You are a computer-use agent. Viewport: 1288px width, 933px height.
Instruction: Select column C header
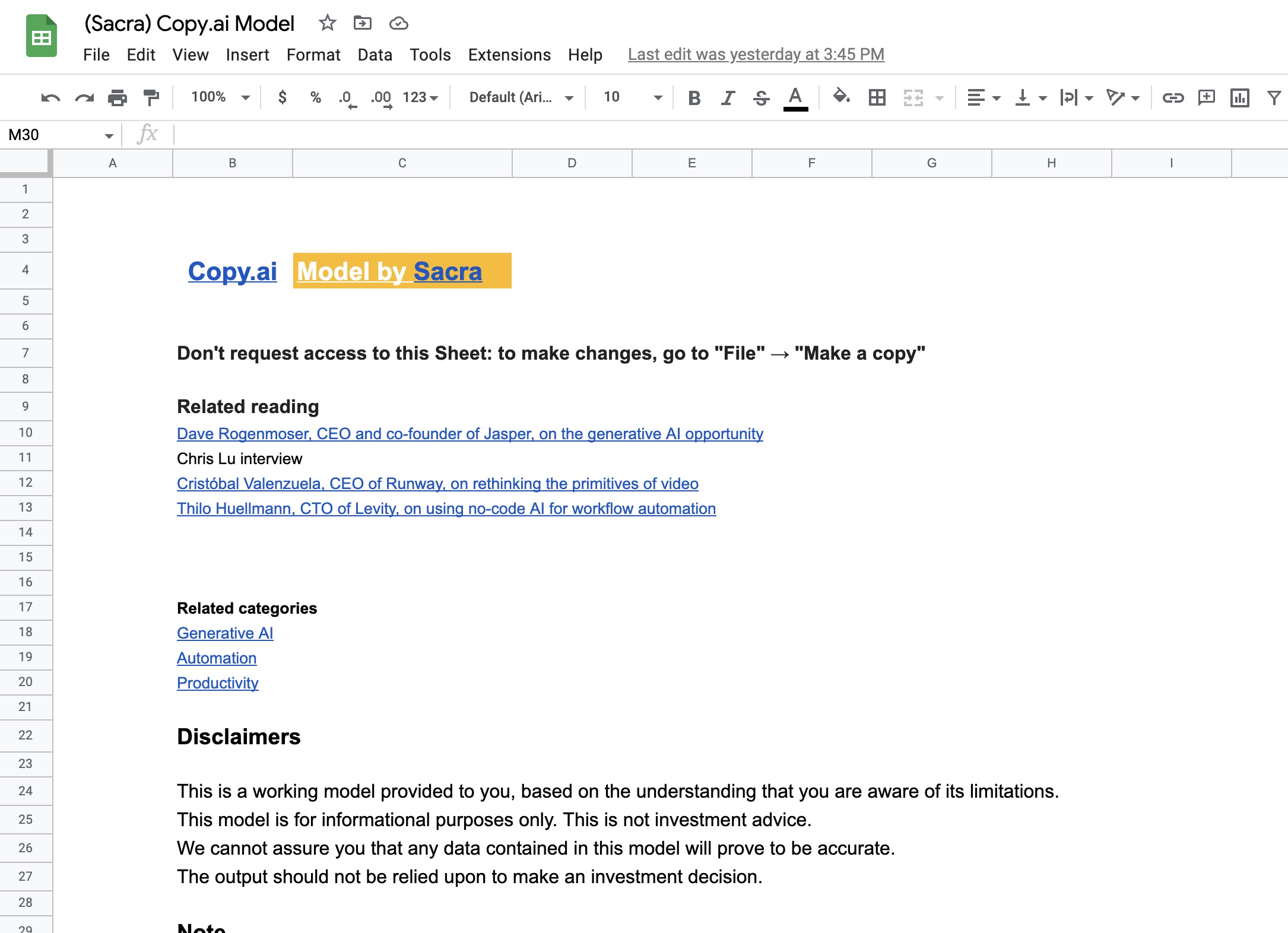point(402,163)
